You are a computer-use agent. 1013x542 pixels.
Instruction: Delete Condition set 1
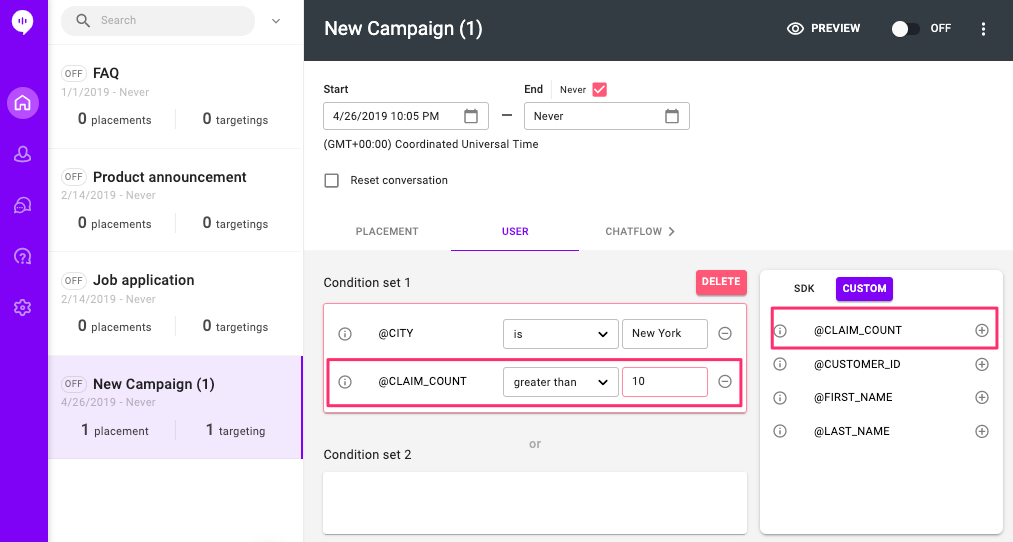coord(721,282)
